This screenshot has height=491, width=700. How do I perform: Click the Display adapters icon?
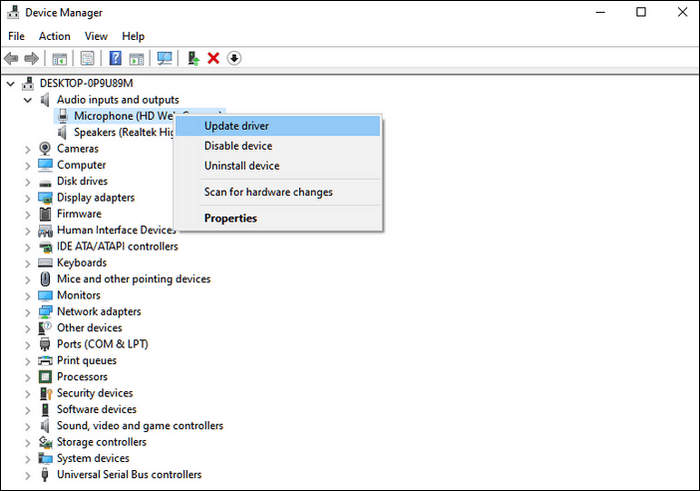coord(45,198)
